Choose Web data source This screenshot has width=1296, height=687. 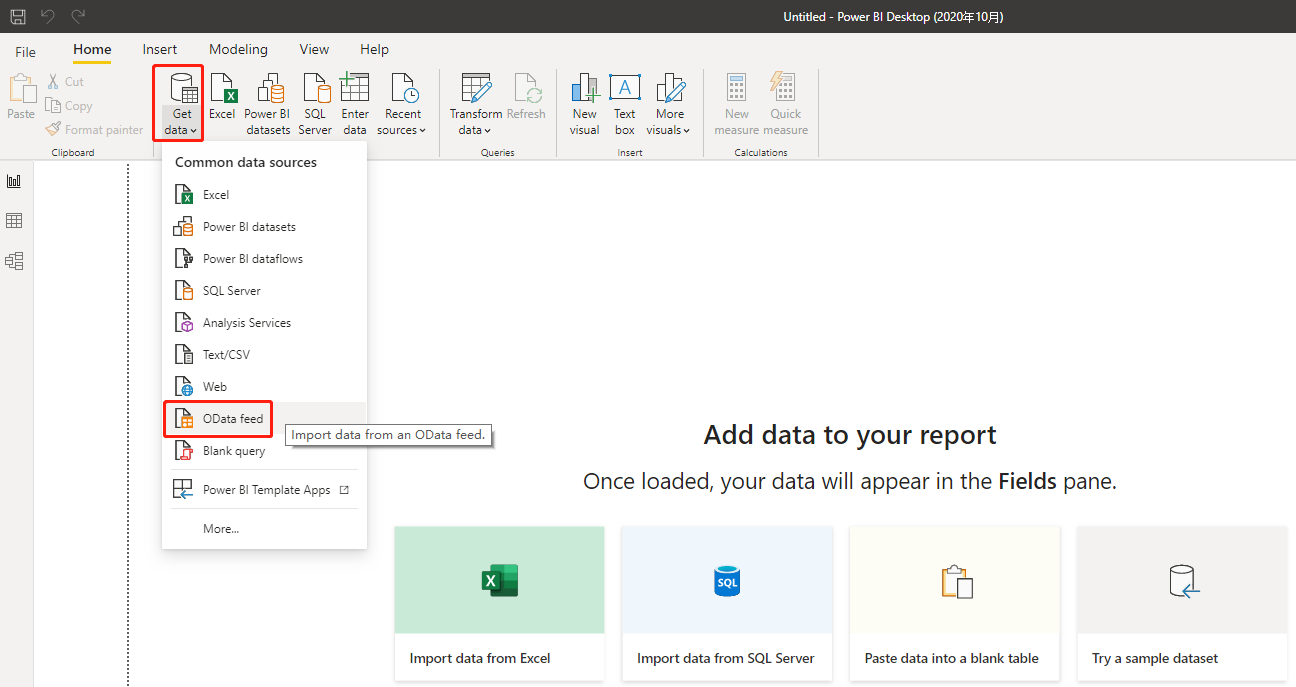(x=265, y=387)
